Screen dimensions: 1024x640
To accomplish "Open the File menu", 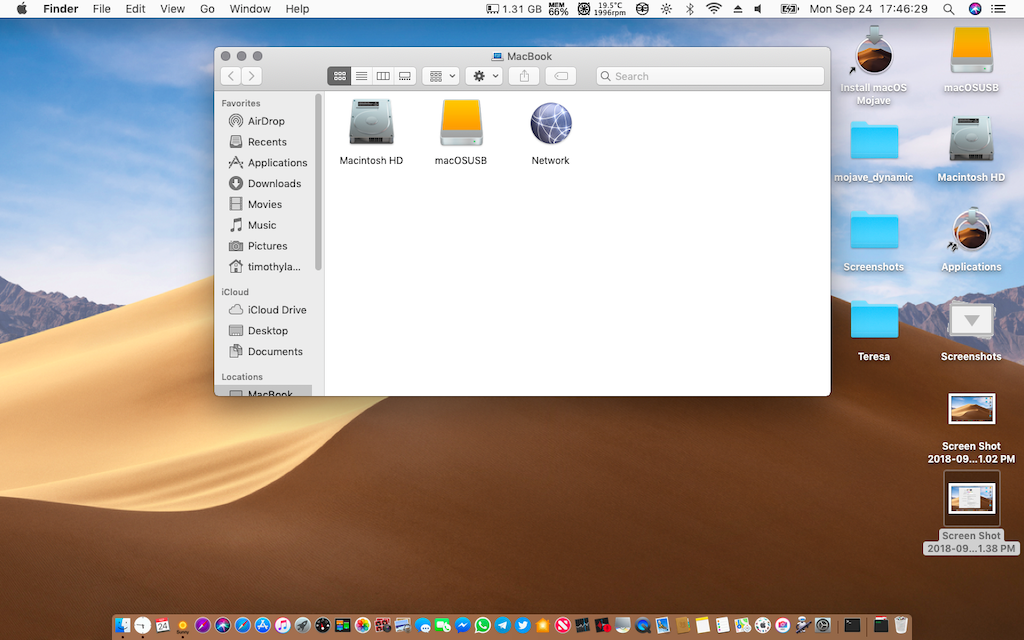I will click(101, 8).
